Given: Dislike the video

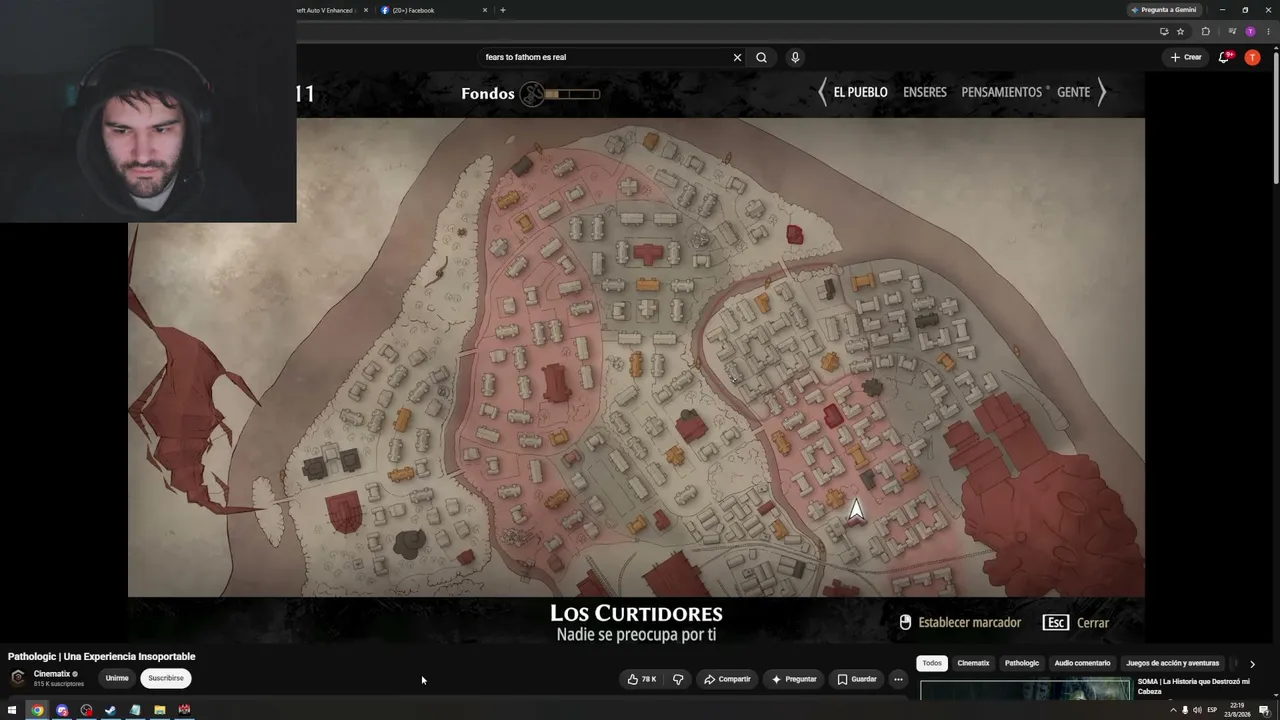Looking at the screenshot, I should [x=678, y=679].
